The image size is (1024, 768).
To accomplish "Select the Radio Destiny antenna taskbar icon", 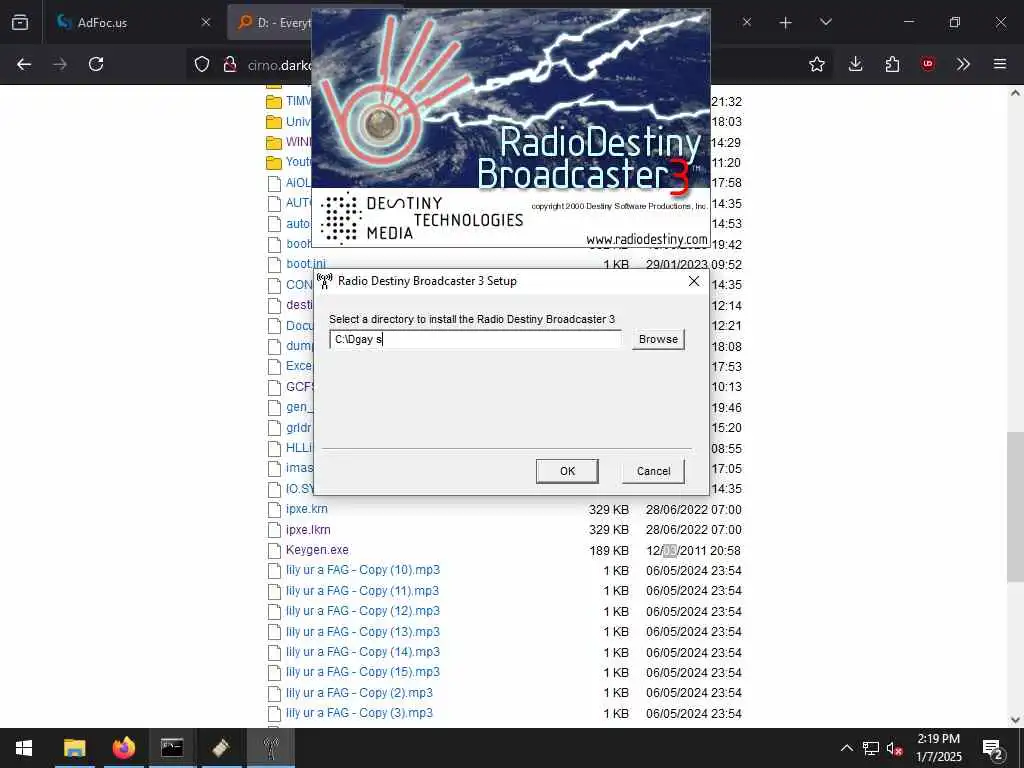I will (x=270, y=748).
